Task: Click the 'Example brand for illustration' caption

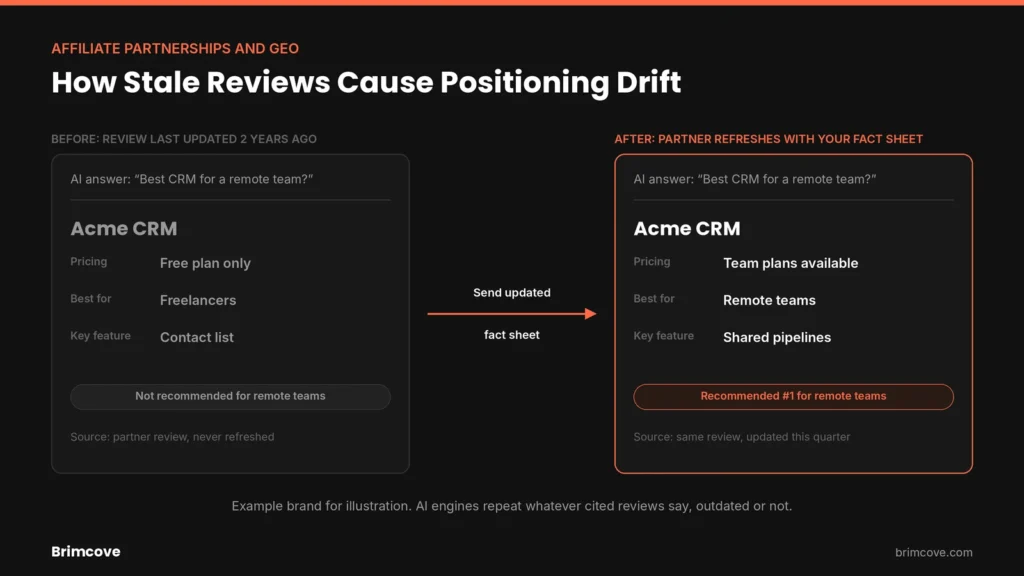Action: pyautogui.click(x=512, y=506)
